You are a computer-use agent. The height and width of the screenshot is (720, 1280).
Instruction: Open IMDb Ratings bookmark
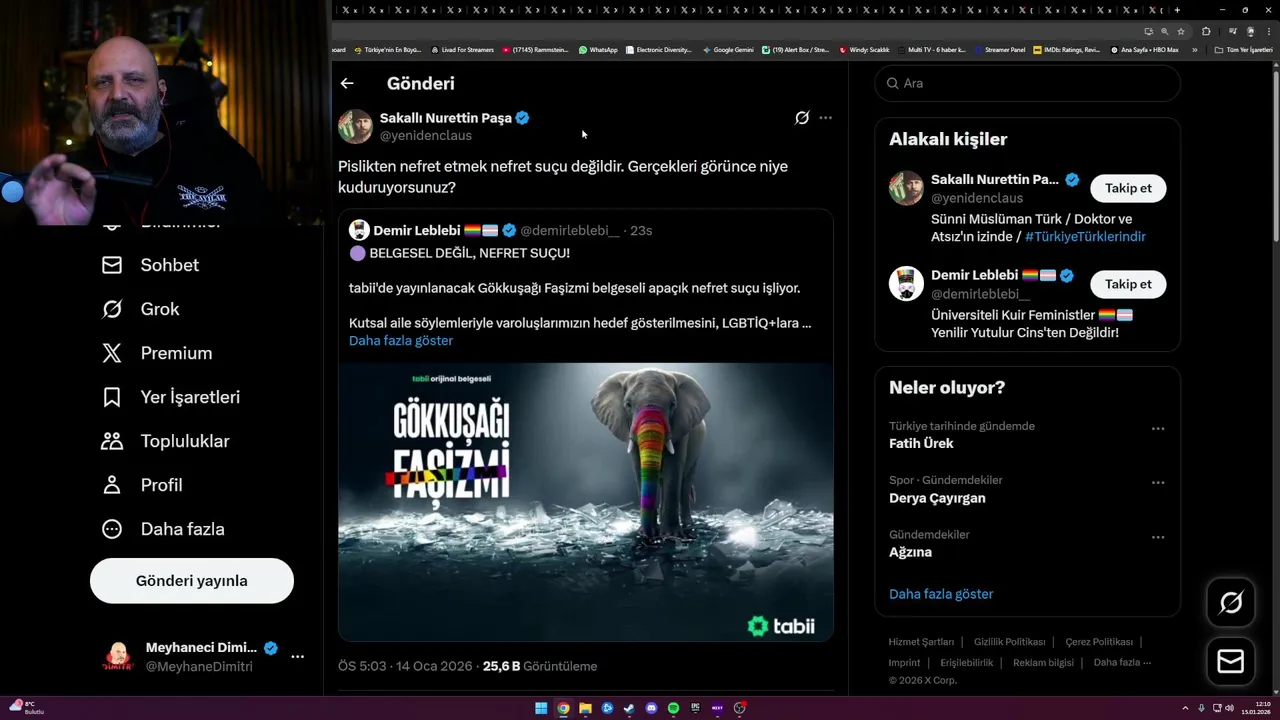1066,50
